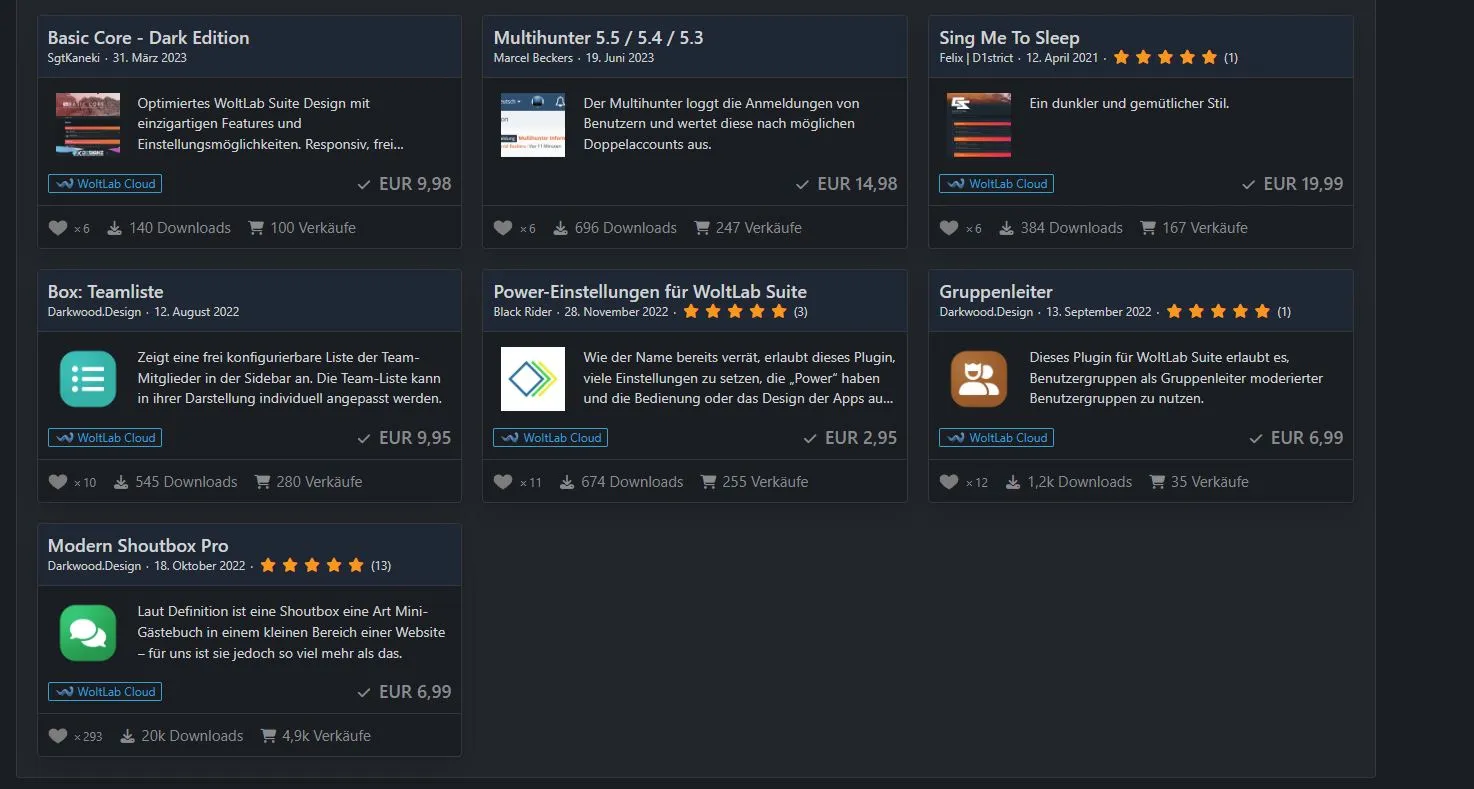Image resolution: width=1474 pixels, height=789 pixels.
Task: Click download icon on Multihunter card
Action: point(561,228)
